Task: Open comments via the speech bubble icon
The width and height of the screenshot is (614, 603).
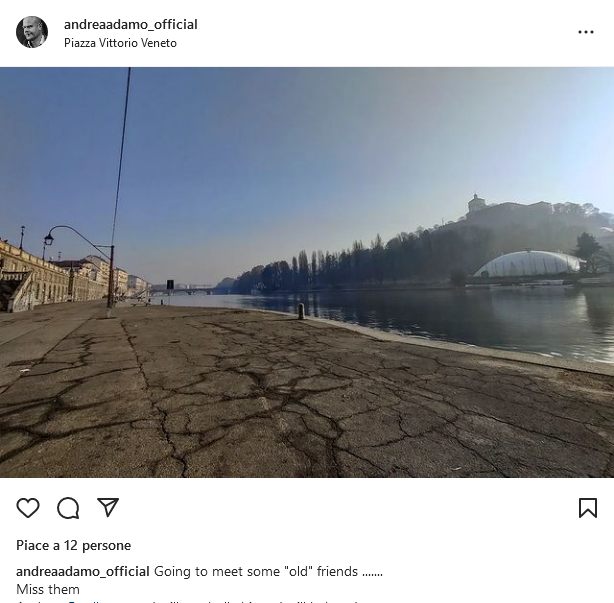Action: click(x=68, y=508)
